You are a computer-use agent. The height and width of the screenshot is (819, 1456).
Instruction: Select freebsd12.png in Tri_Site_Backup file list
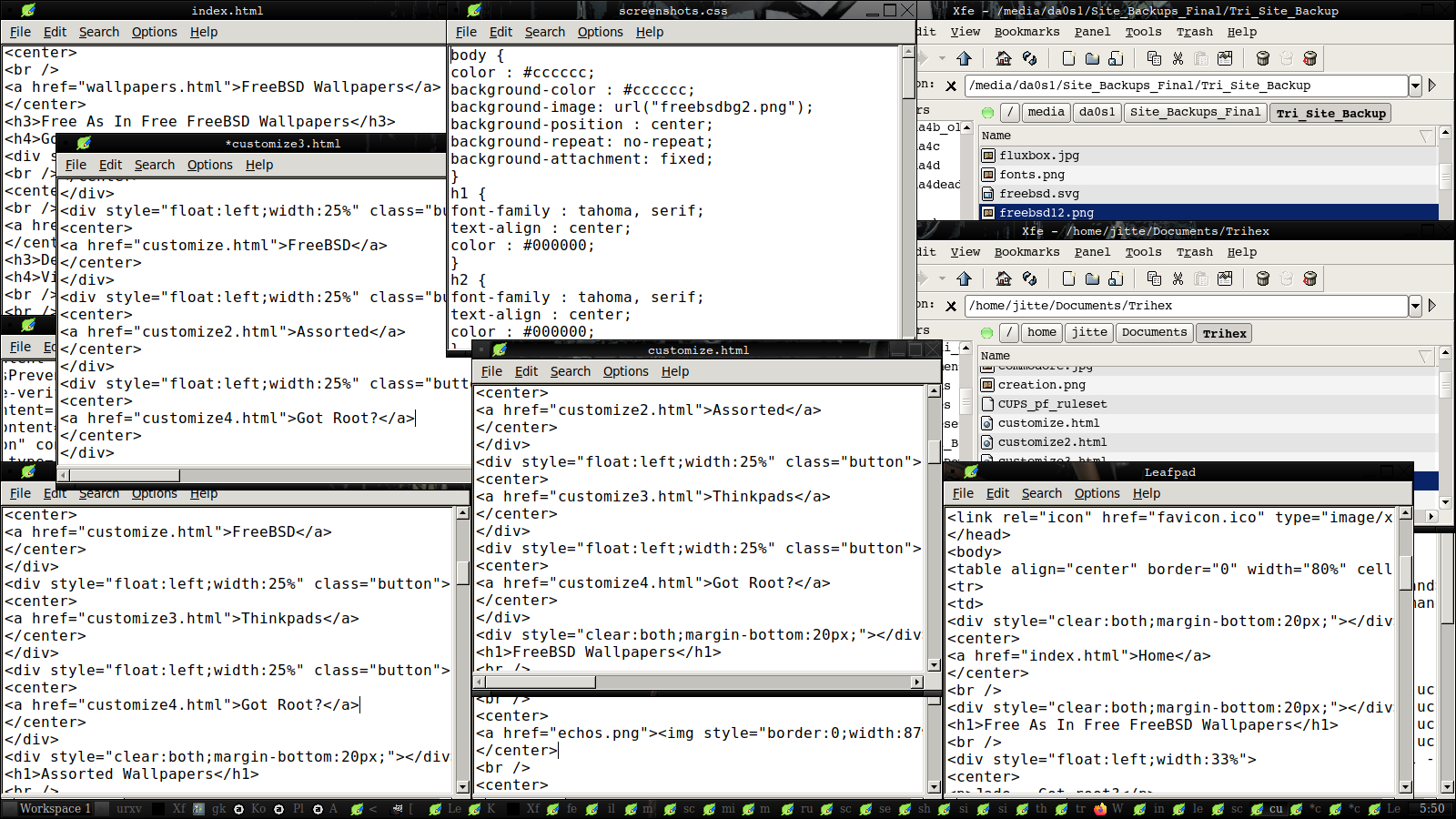point(1208,212)
